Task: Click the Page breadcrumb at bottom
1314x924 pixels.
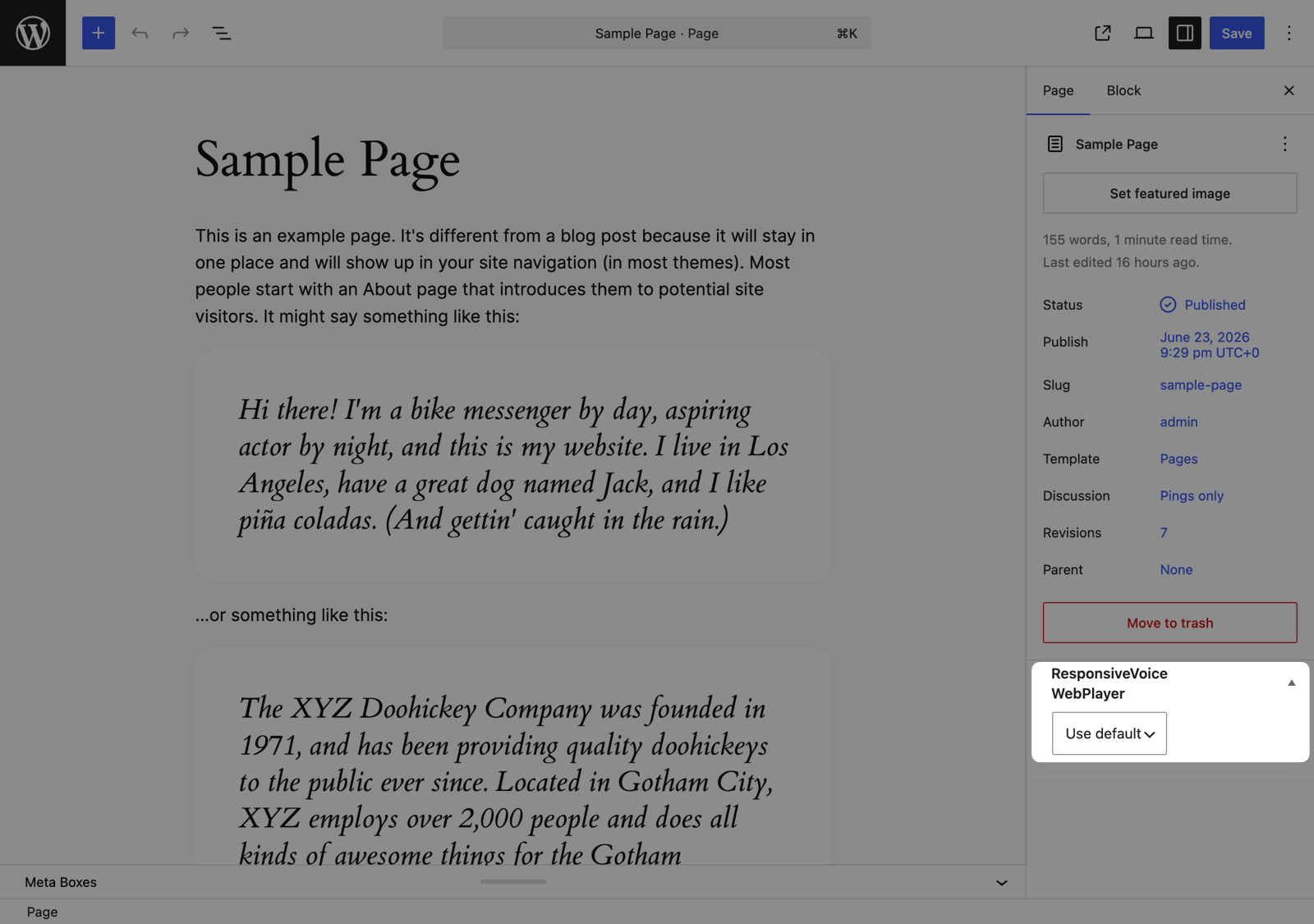Action: tap(42, 912)
